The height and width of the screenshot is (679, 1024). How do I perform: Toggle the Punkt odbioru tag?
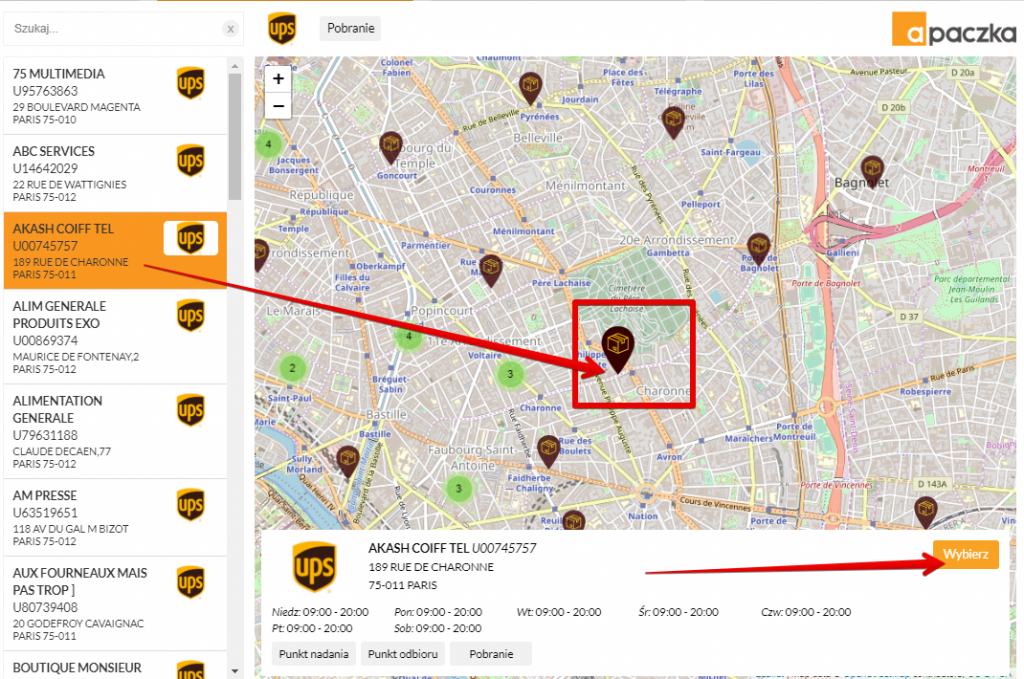[402, 654]
